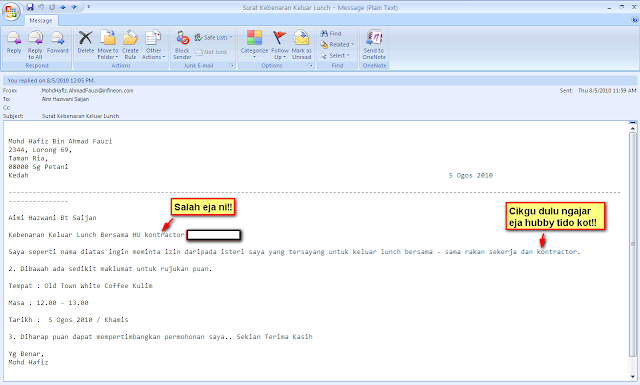Click Create Rule icon
640x385 pixels.
click(130, 45)
